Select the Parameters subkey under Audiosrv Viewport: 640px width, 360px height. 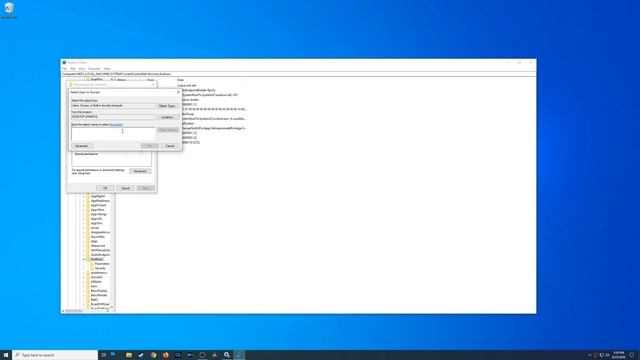[102, 264]
